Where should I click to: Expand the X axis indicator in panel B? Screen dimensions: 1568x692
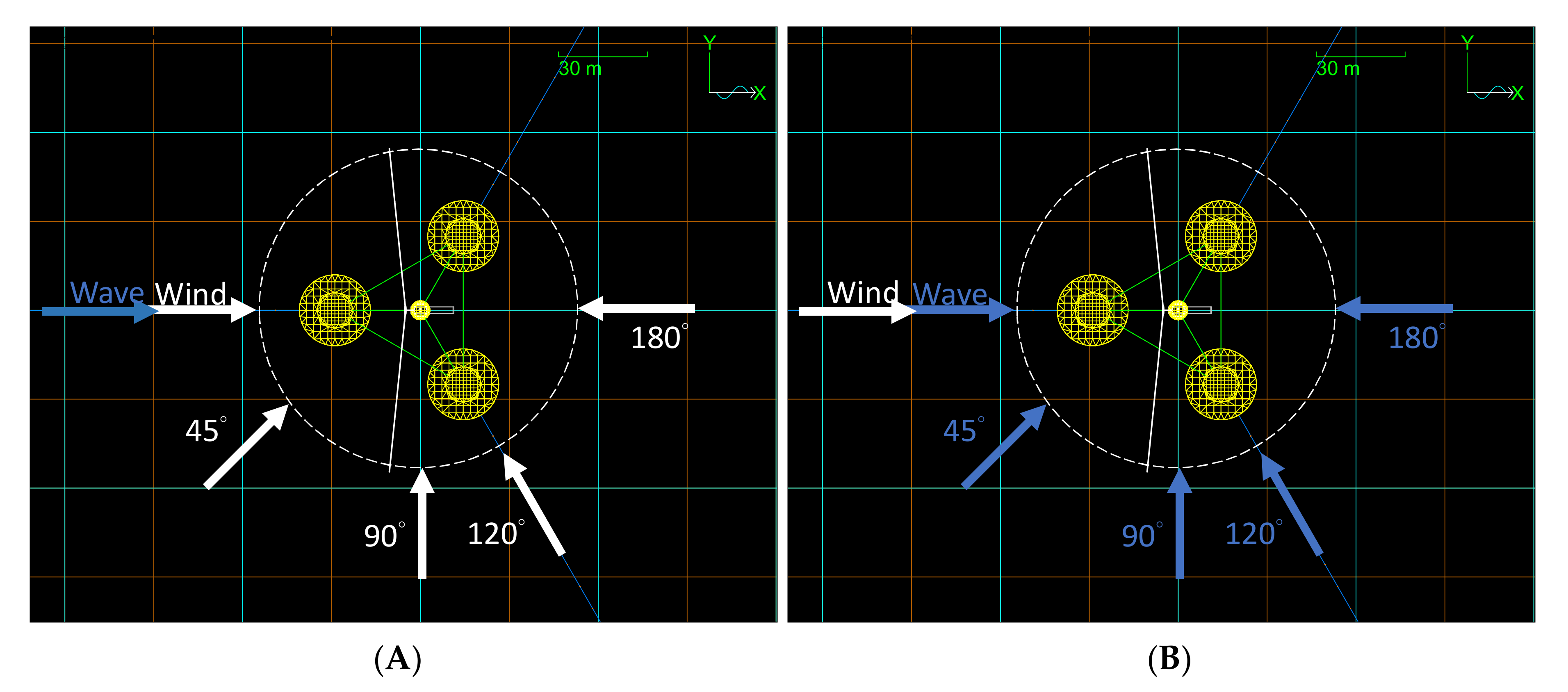tap(1518, 93)
